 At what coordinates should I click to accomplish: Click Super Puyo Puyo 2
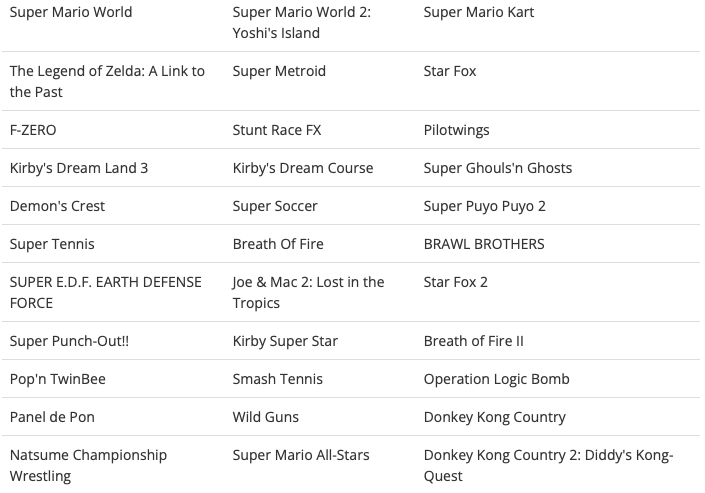[x=484, y=206]
